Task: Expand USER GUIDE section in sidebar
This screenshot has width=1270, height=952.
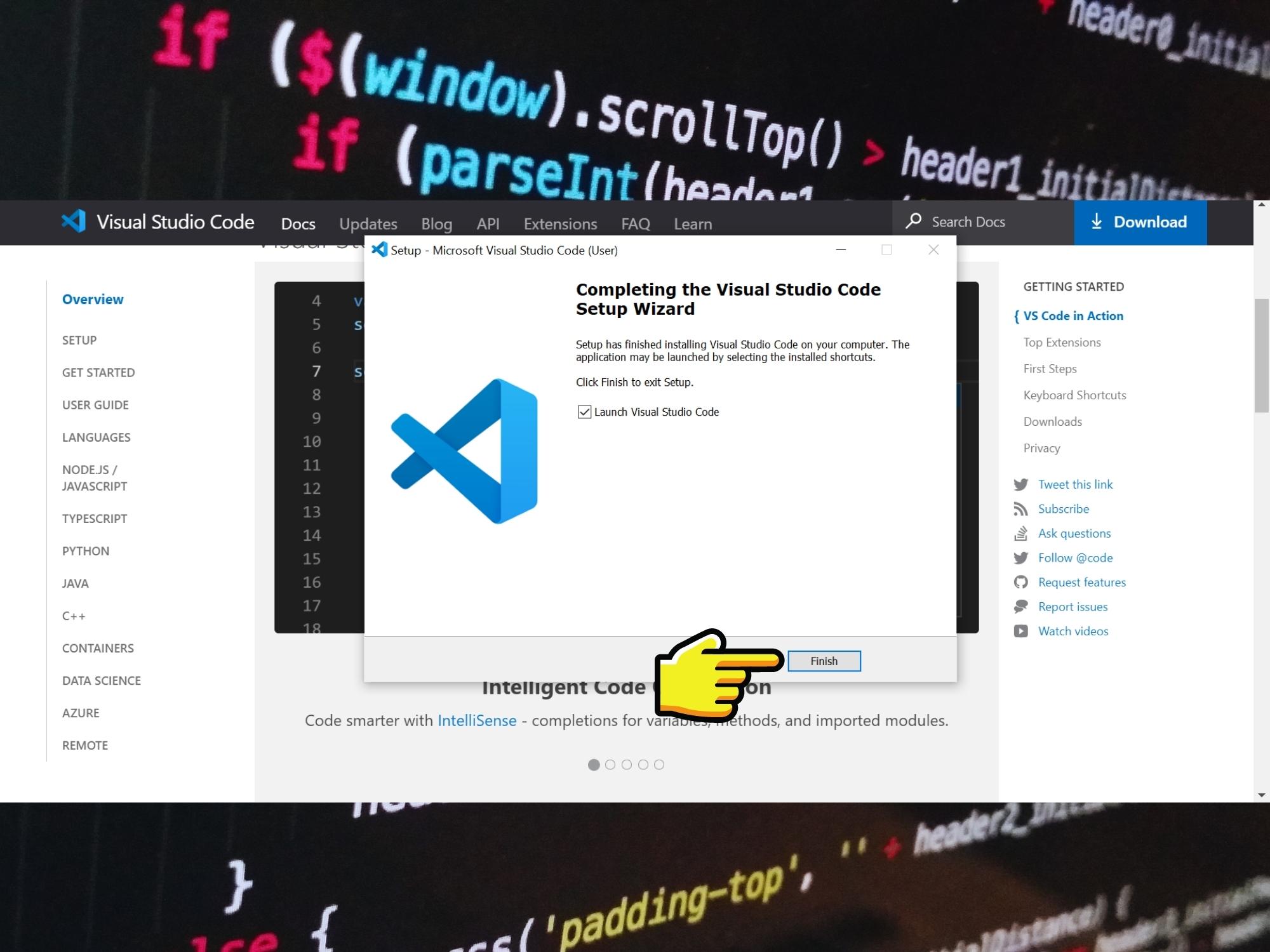Action: tap(95, 405)
